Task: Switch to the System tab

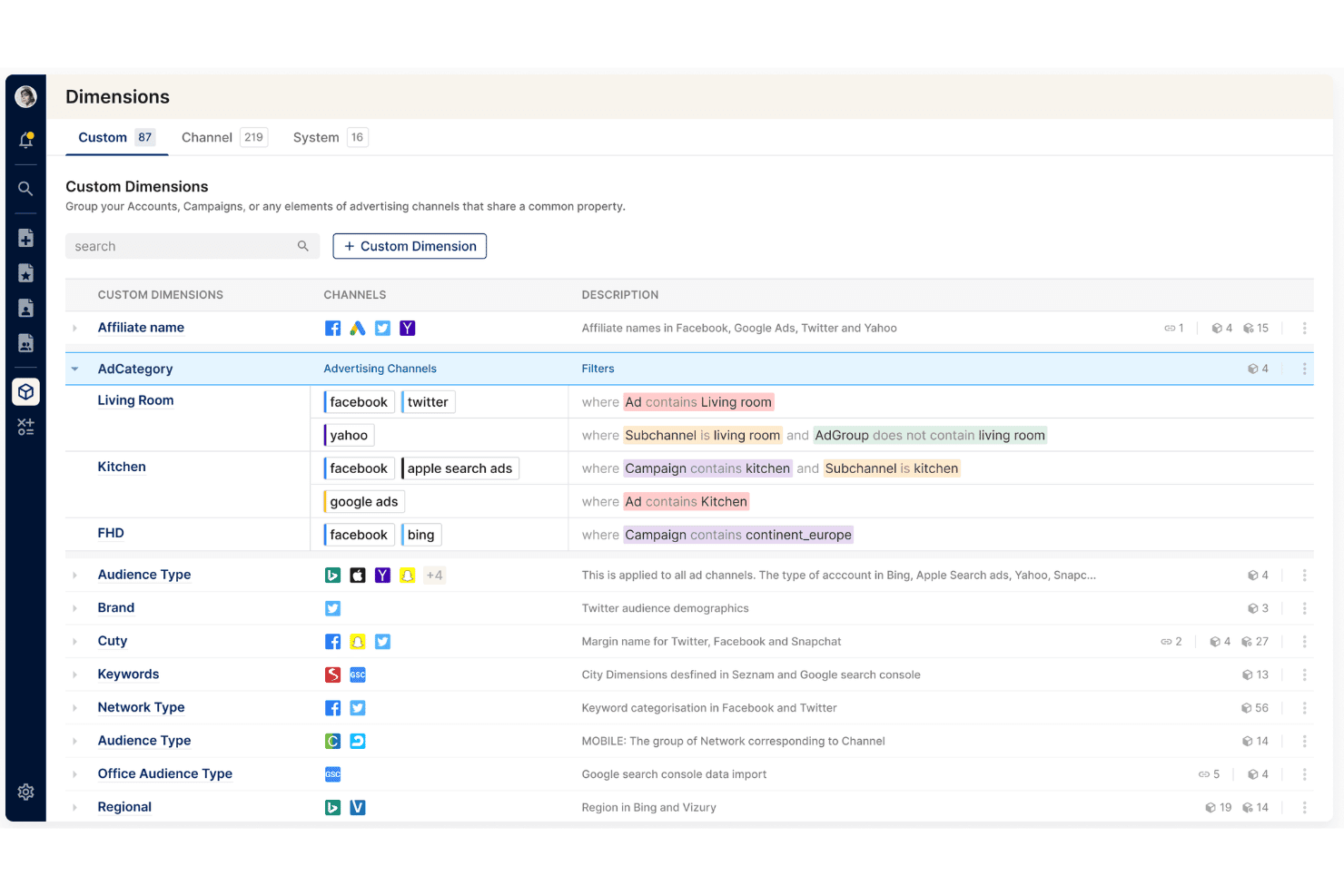Action: click(x=330, y=137)
